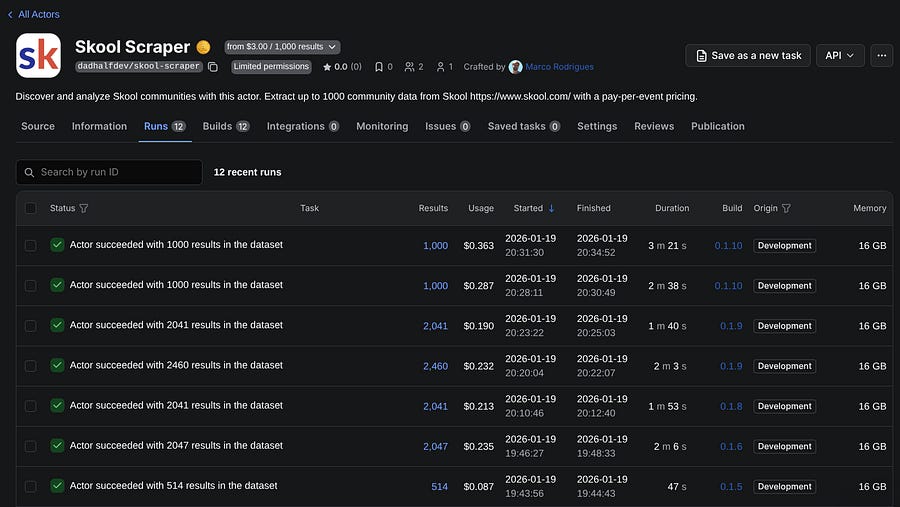The width and height of the screenshot is (900, 507).
Task: Click the search magnifier icon
Action: click(x=29, y=172)
